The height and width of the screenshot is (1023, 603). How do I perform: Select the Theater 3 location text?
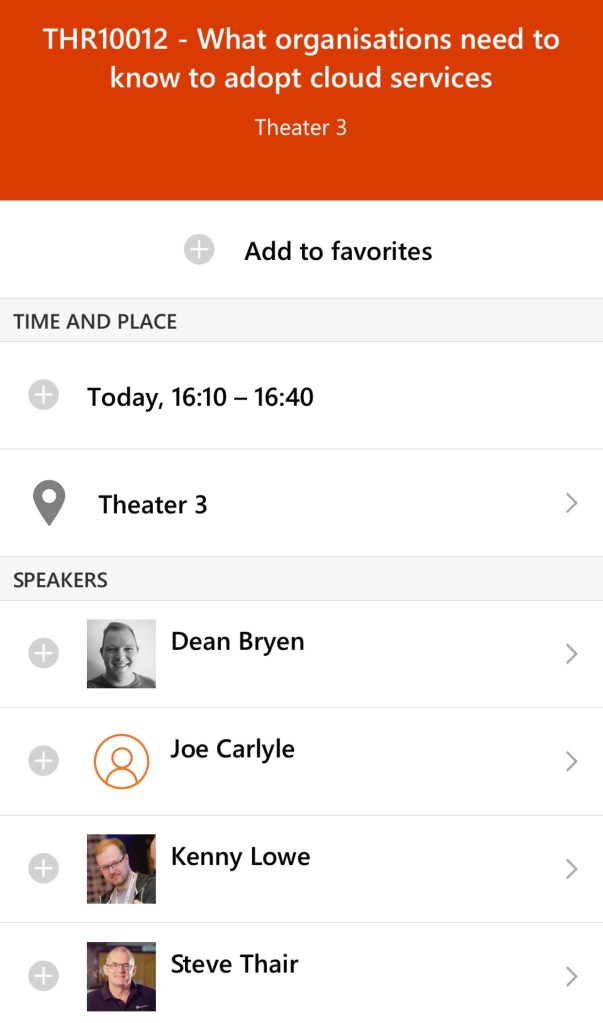(x=153, y=505)
